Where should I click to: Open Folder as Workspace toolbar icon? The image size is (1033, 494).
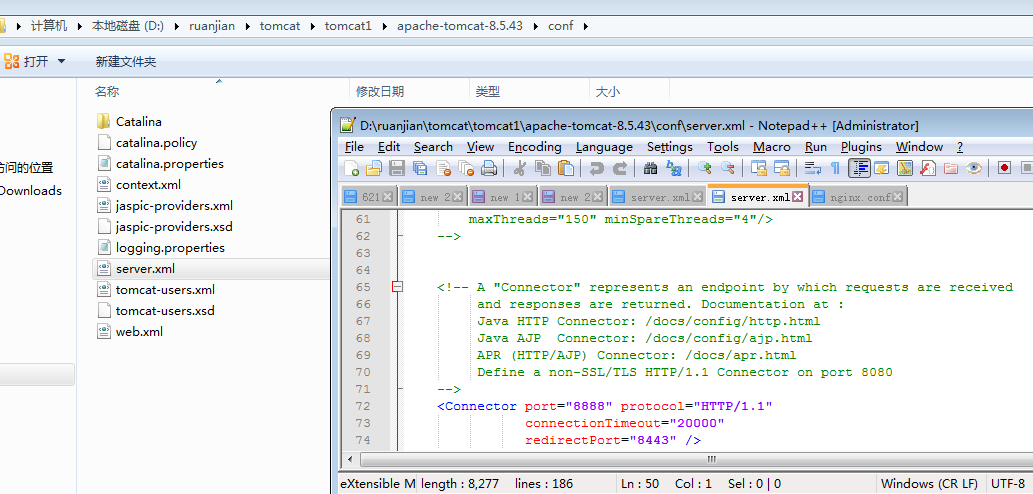pyautogui.click(x=951, y=168)
